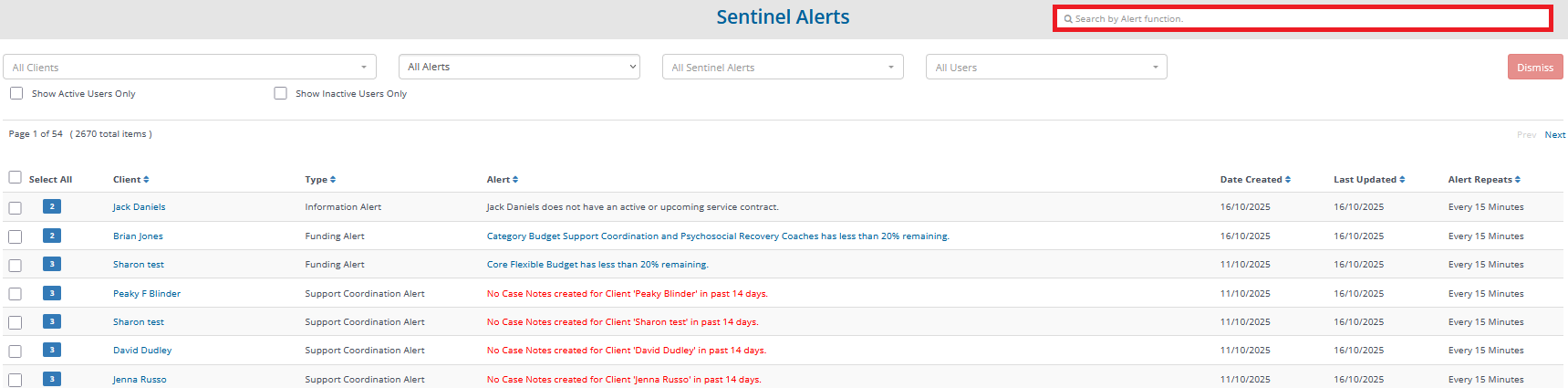Enable Show Inactive Users Only

(x=281, y=93)
